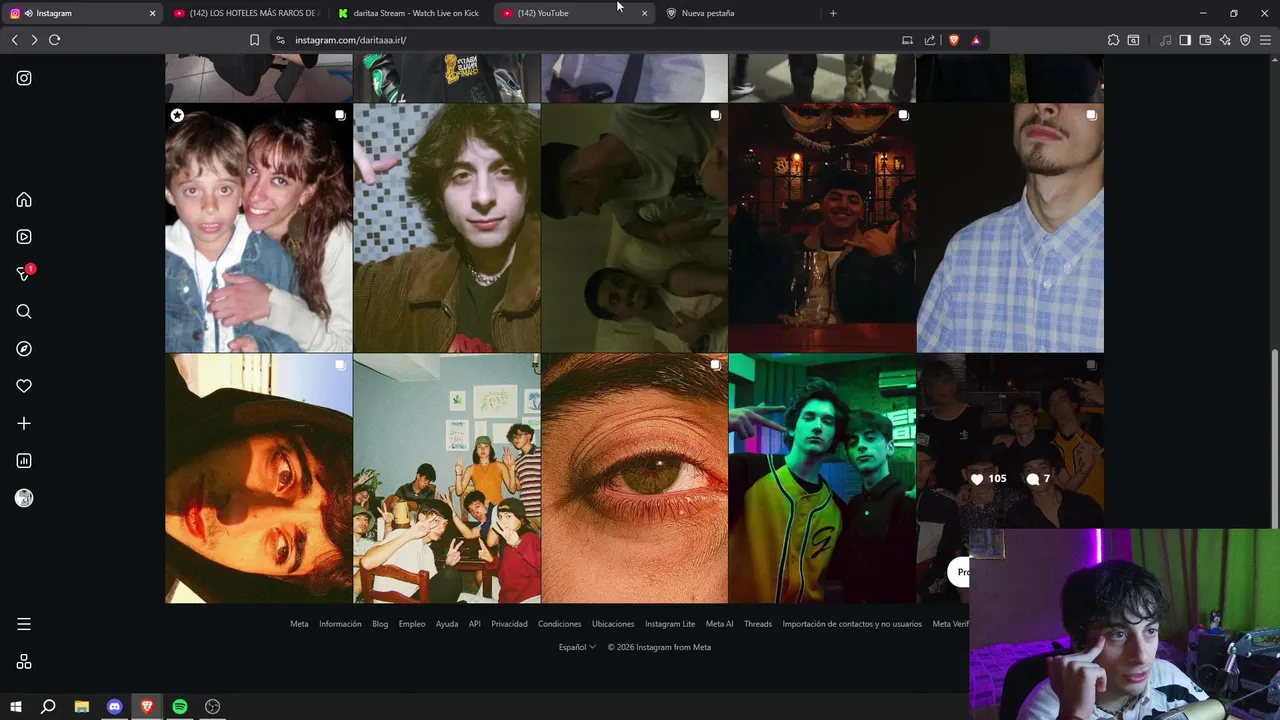Switch to LOS HOTELES MÁS RAROS YouTube tab

pyautogui.click(x=246, y=13)
